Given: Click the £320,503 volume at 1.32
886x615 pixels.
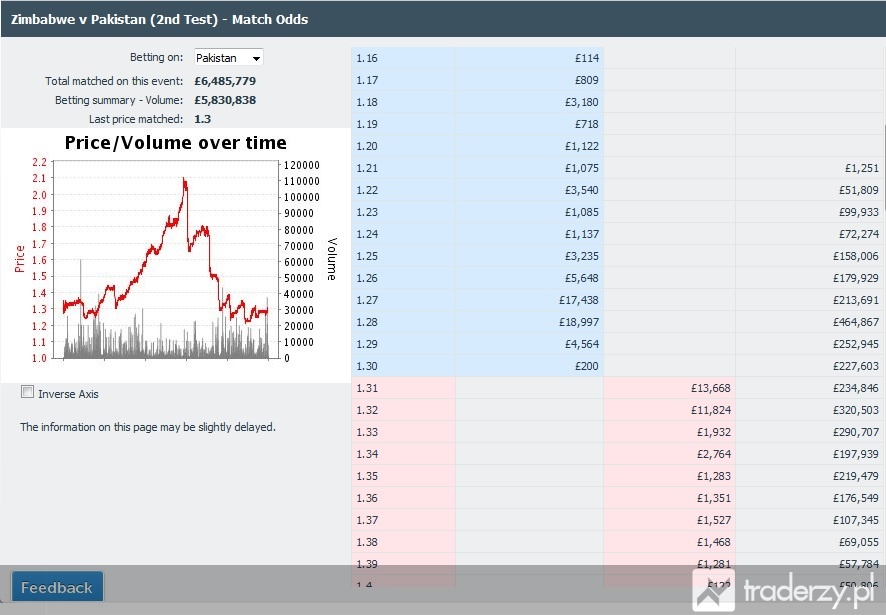Looking at the screenshot, I should pyautogui.click(x=855, y=410).
